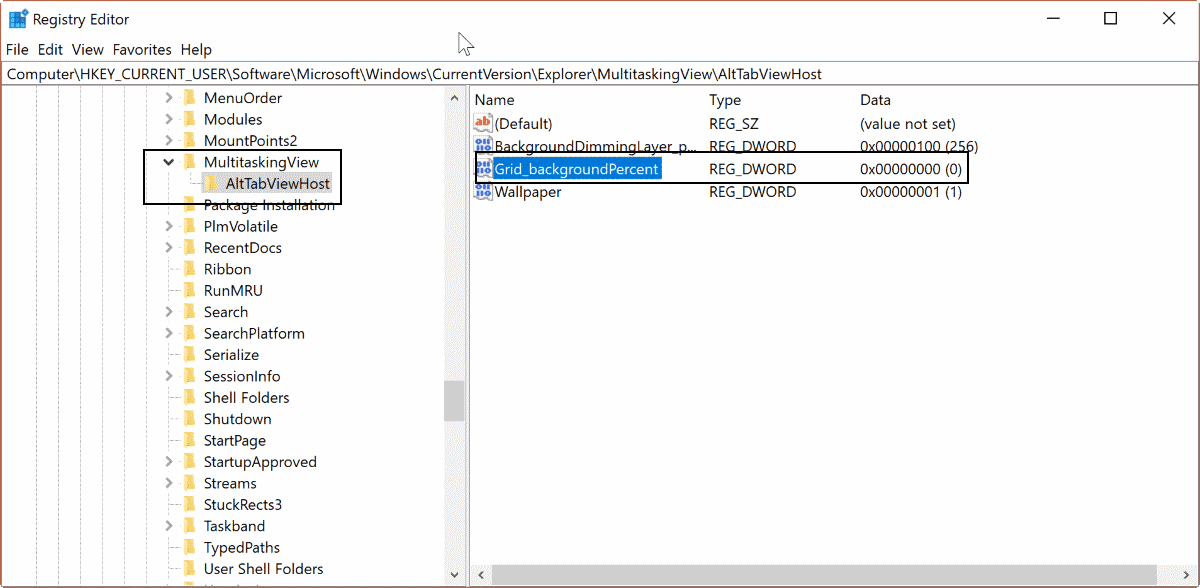Click the Ribbon folder icon
Image resolution: width=1200 pixels, height=588 pixels.
click(x=189, y=269)
